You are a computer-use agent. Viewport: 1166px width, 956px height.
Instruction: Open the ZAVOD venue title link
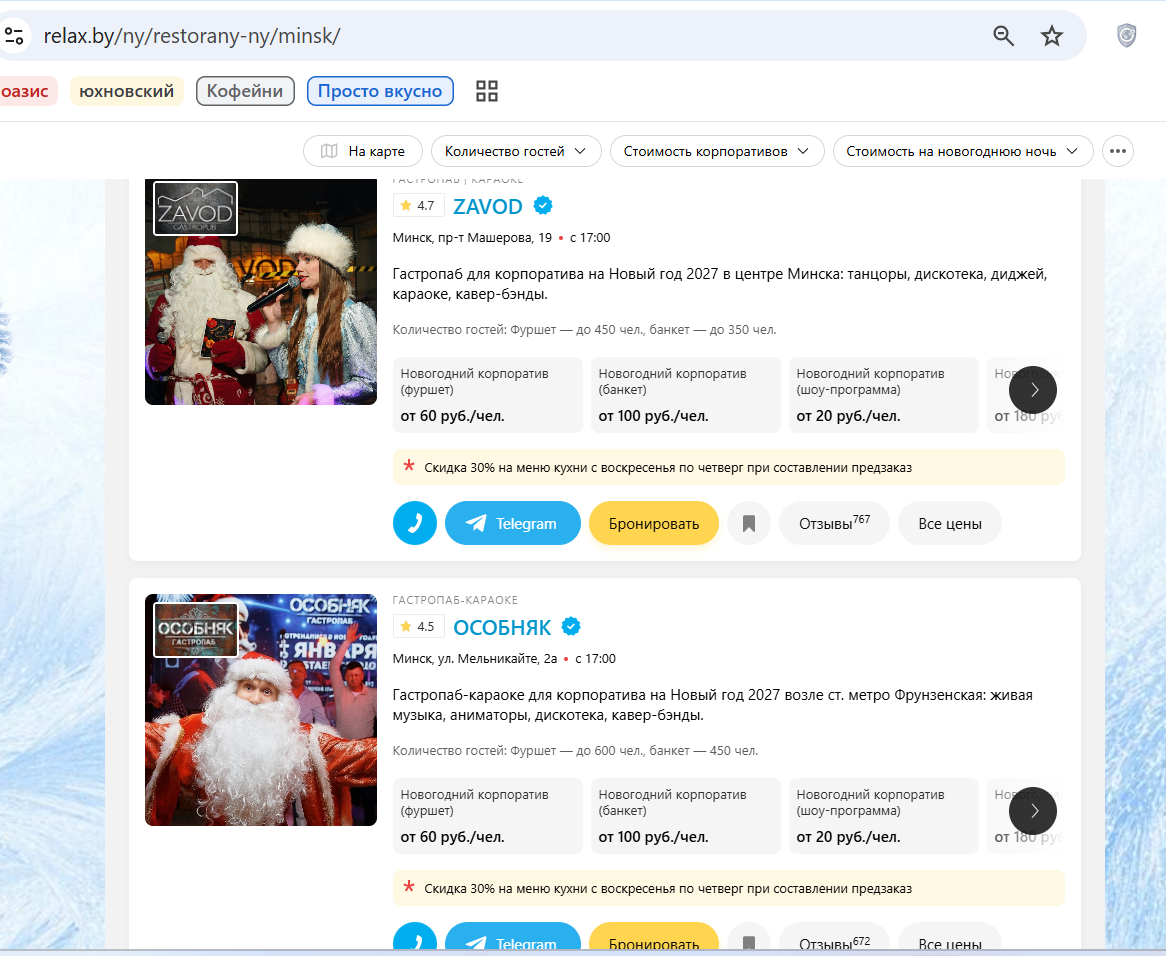click(x=488, y=206)
